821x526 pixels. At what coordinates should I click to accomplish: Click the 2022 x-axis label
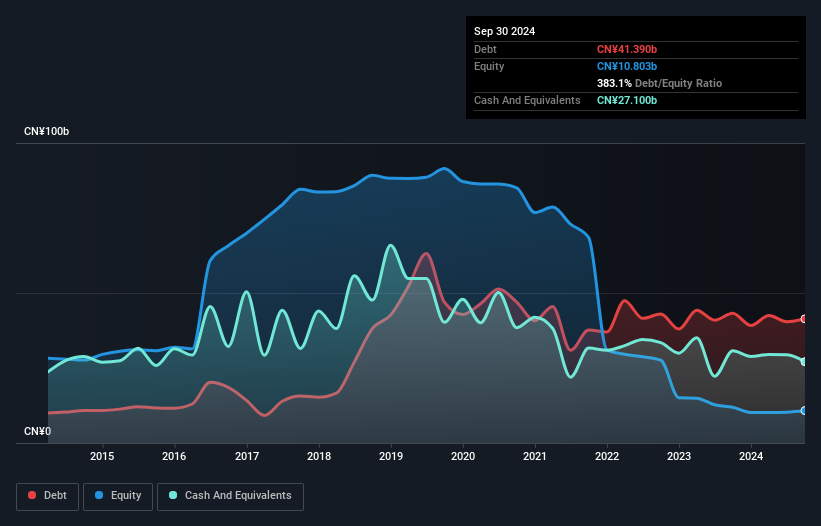(607, 456)
